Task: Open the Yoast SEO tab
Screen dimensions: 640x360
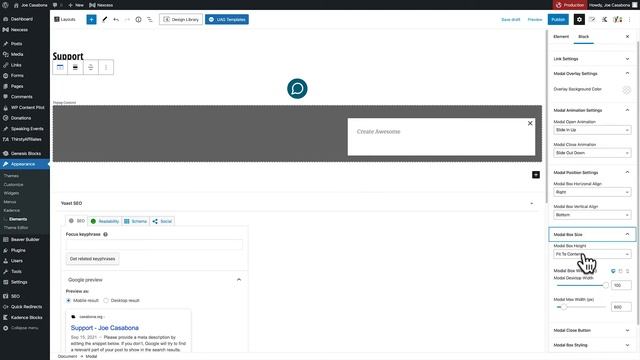Action: click(77, 221)
